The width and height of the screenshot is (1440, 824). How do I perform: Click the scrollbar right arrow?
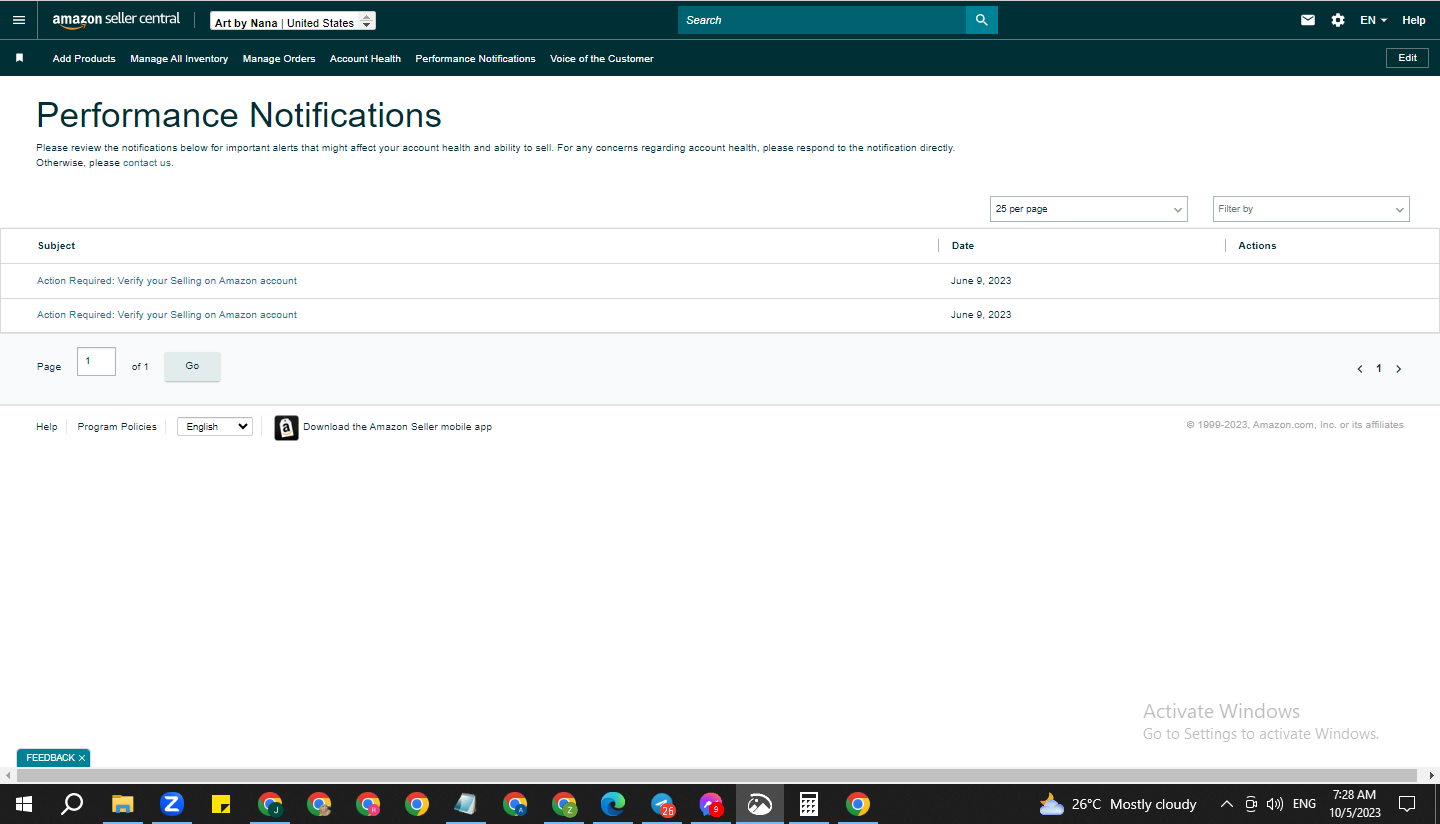(x=1432, y=776)
